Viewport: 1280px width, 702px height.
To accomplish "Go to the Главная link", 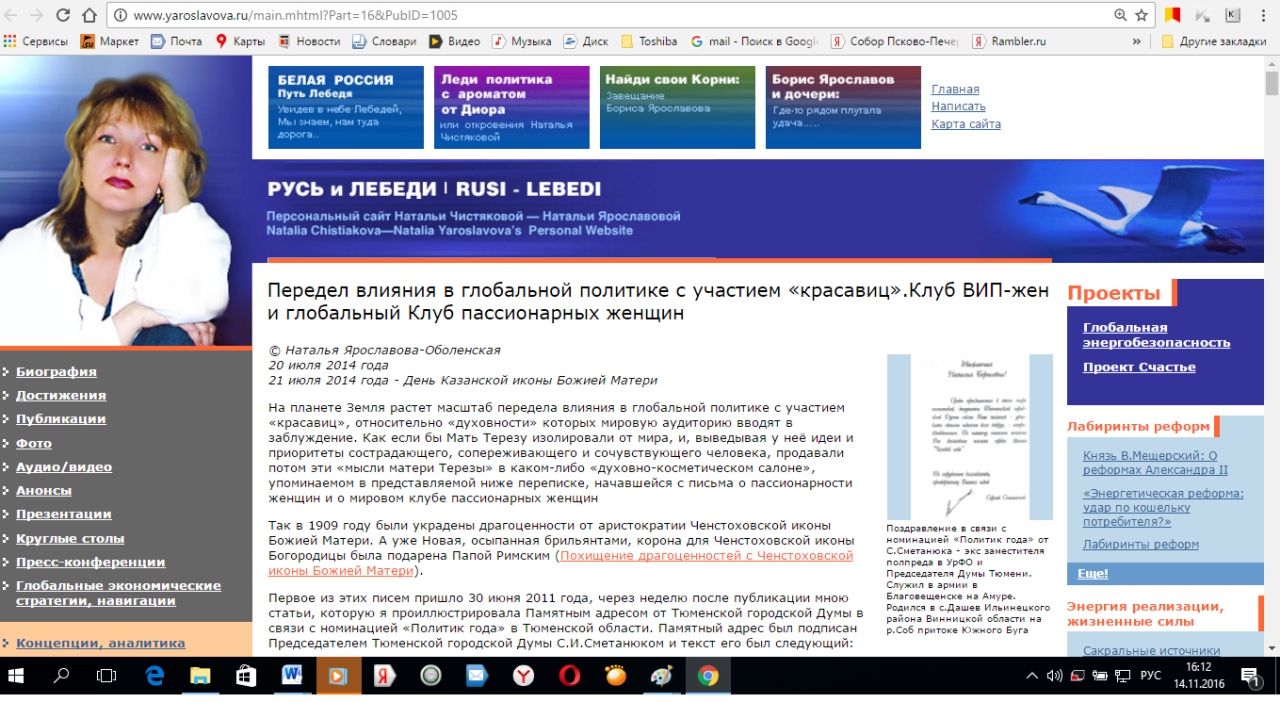I will click(x=955, y=89).
